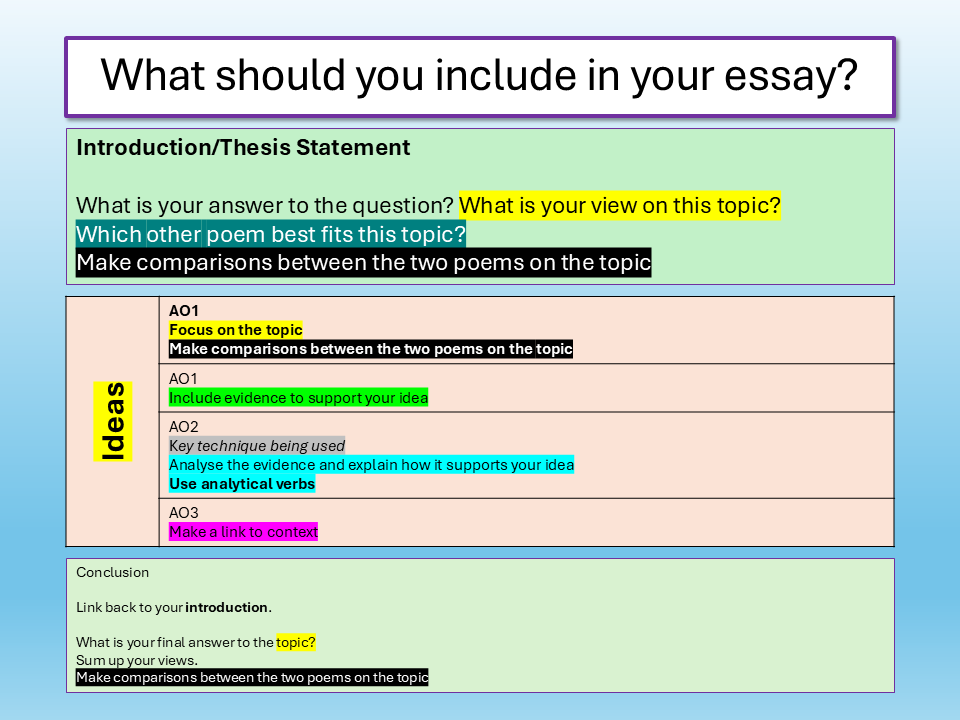960x720 pixels.
Task: Click the 'AO3' row label
Action: tap(184, 513)
